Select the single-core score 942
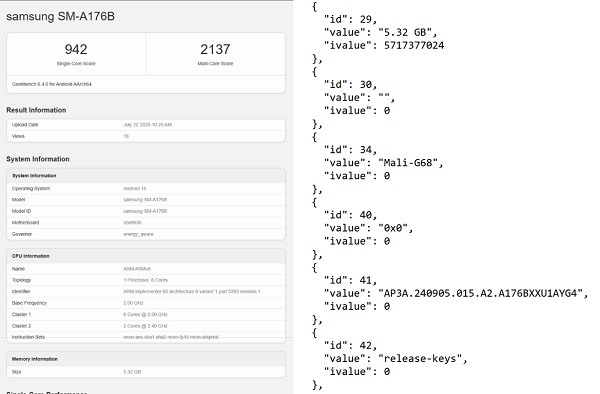The width and height of the screenshot is (600, 394). (76, 49)
